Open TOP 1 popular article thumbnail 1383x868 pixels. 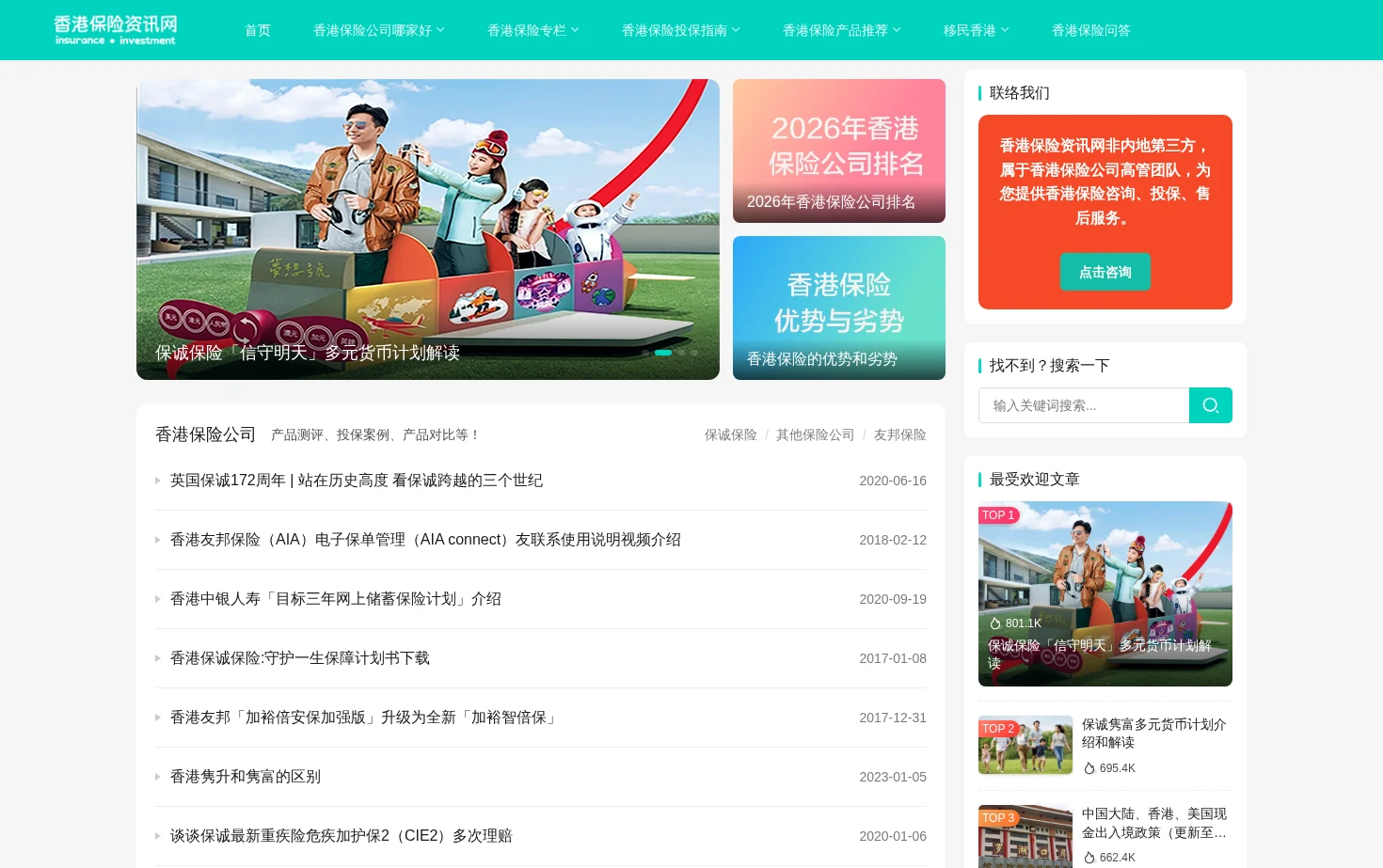1105,593
